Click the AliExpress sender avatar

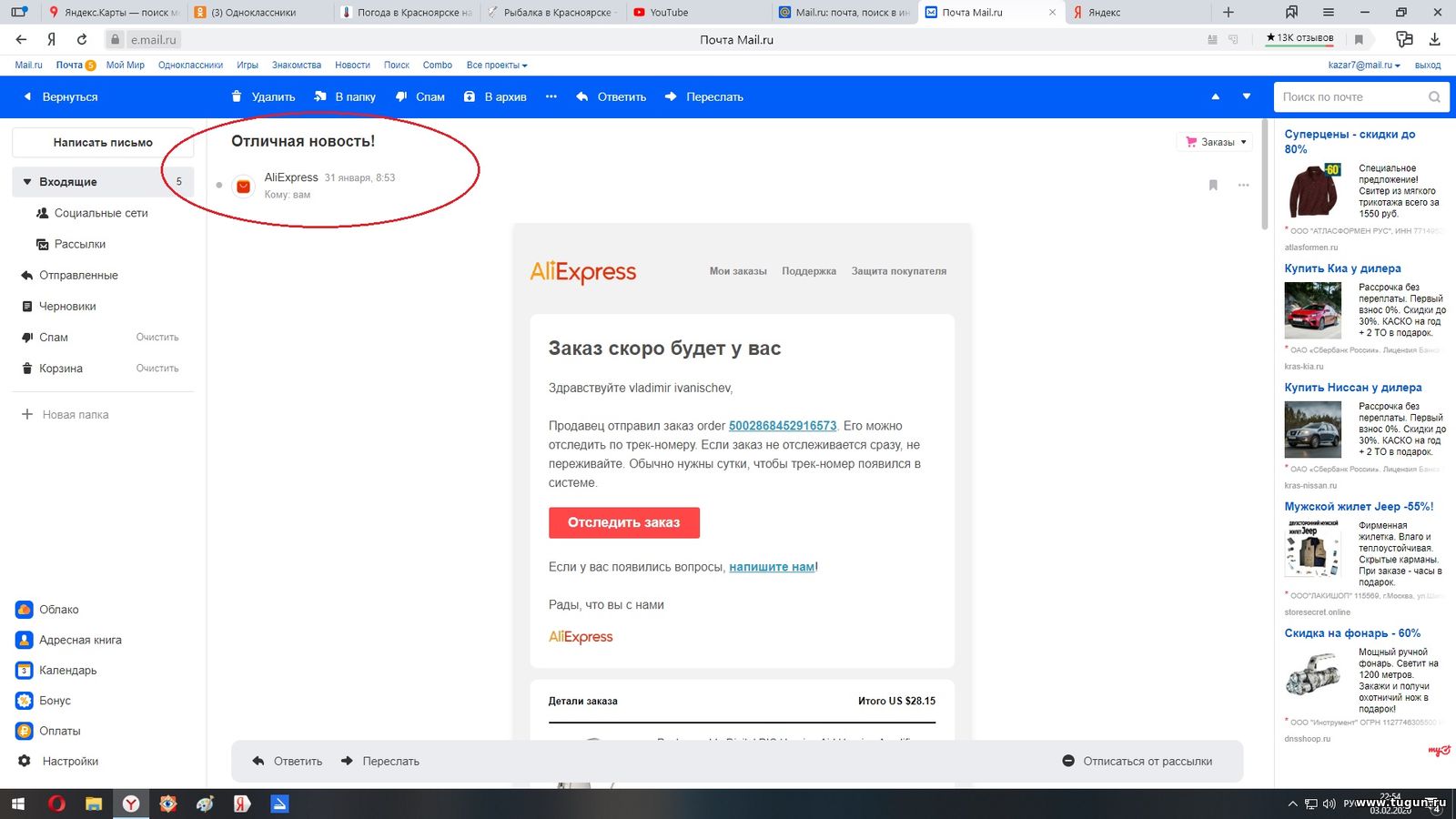coord(243,186)
